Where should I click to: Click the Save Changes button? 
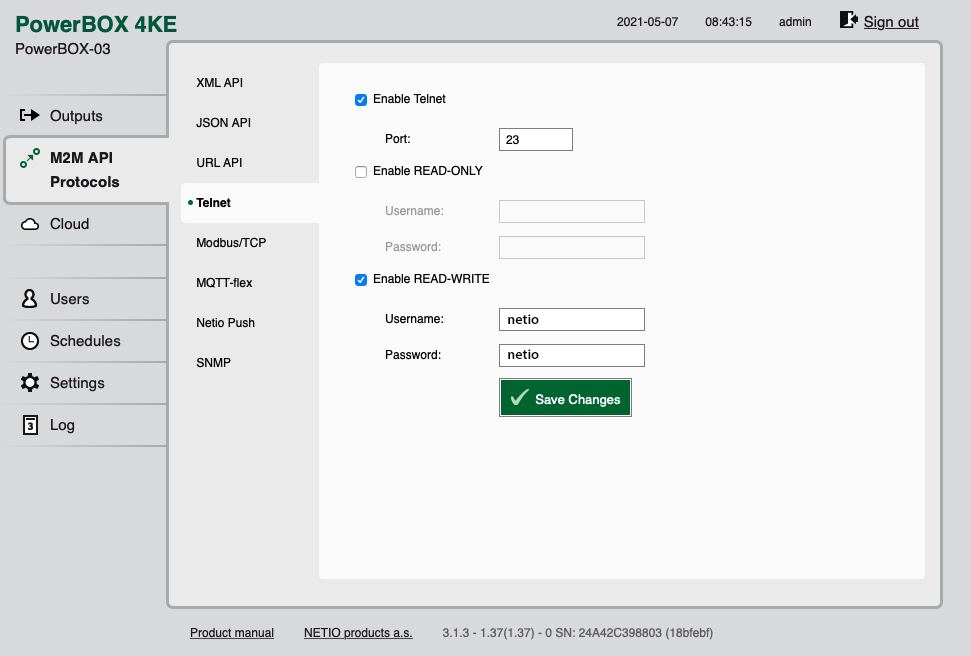pos(565,398)
